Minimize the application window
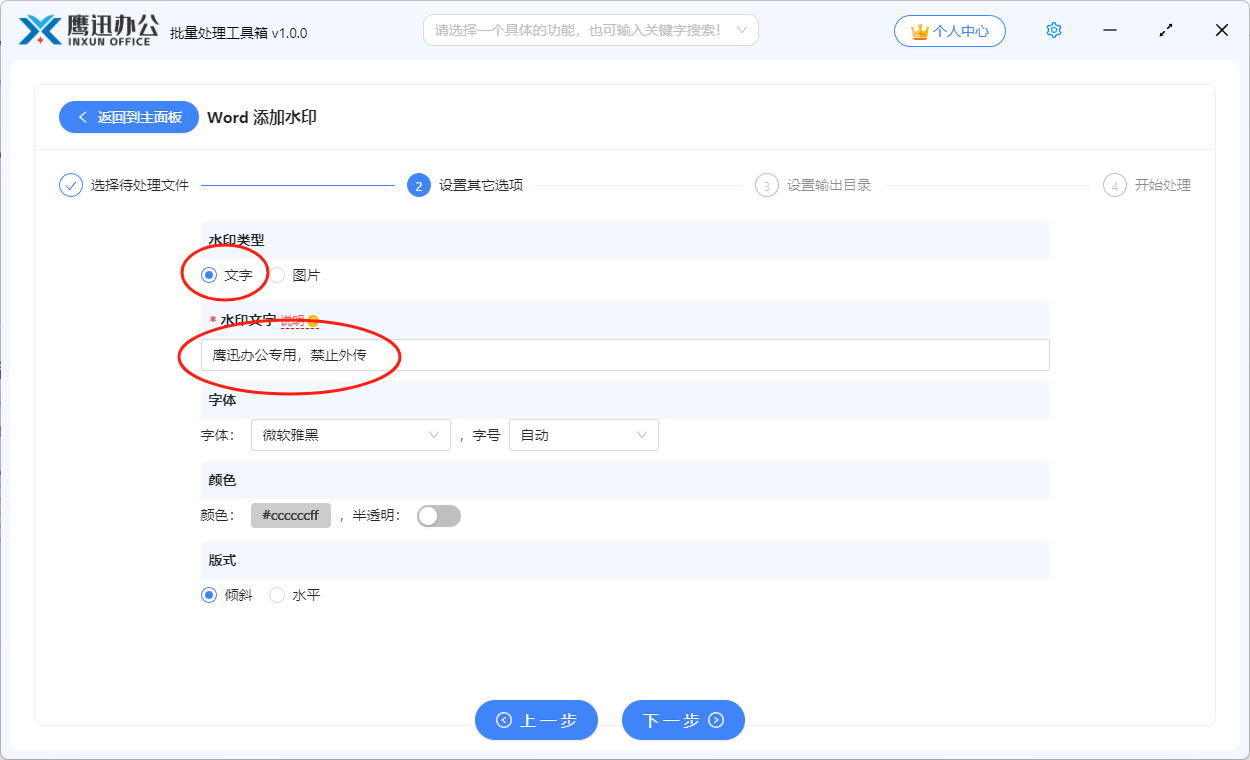The image size is (1250, 760). 1110,31
